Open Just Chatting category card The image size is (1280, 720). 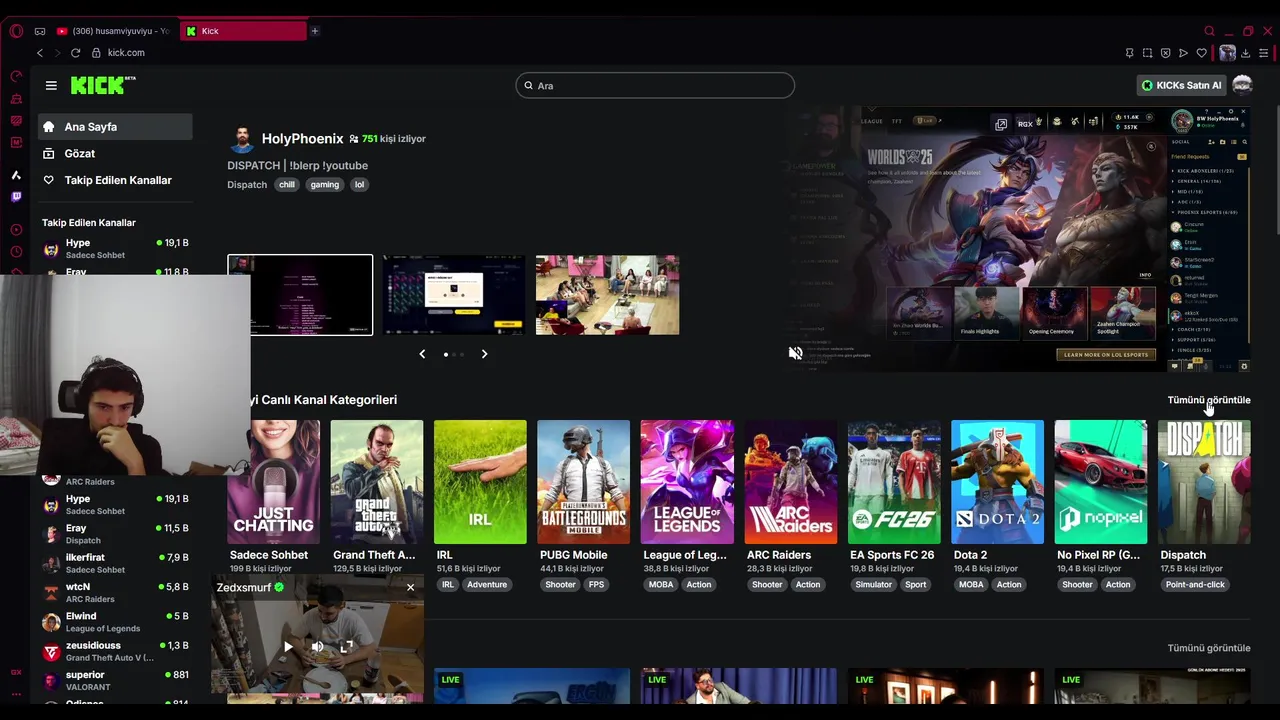273,482
